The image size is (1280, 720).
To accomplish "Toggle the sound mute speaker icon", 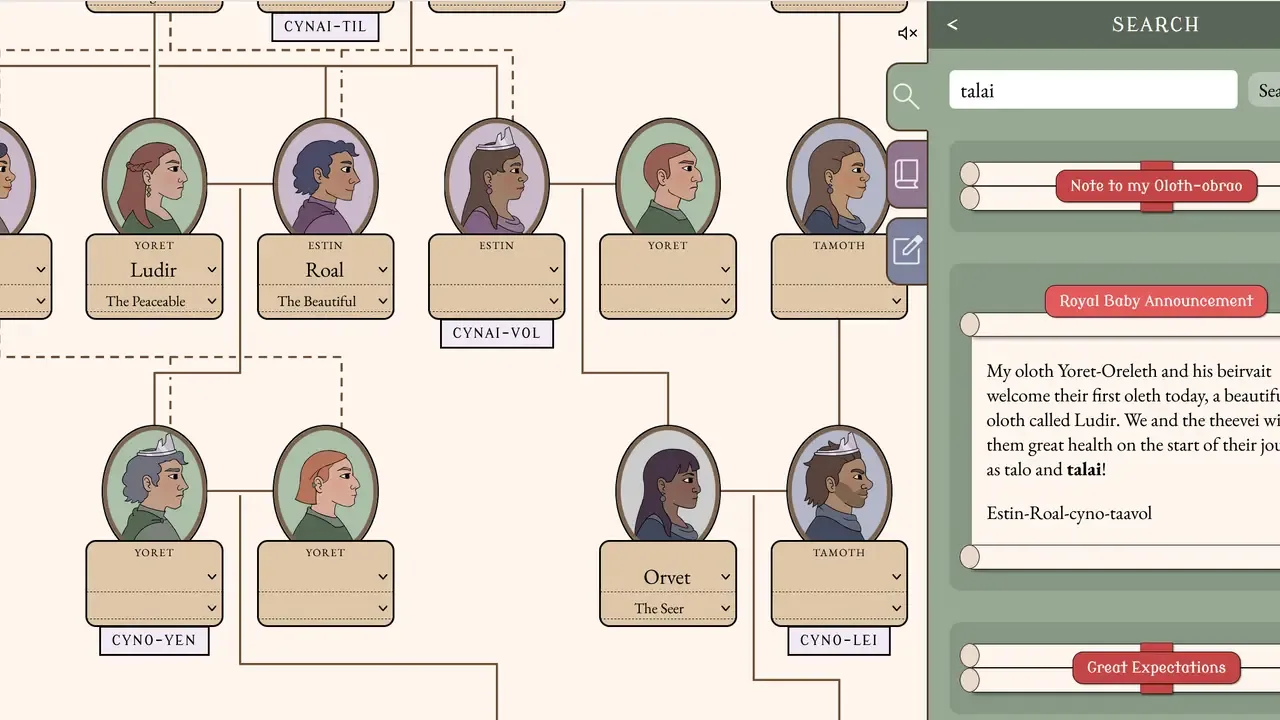I will tap(907, 33).
